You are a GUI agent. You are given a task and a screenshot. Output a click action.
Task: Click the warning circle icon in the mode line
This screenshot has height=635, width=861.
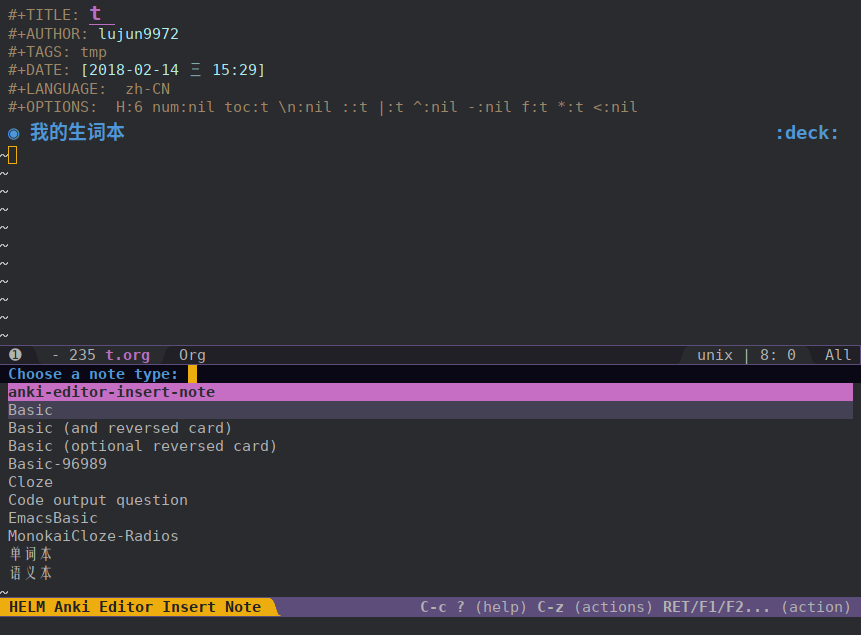coord(14,354)
